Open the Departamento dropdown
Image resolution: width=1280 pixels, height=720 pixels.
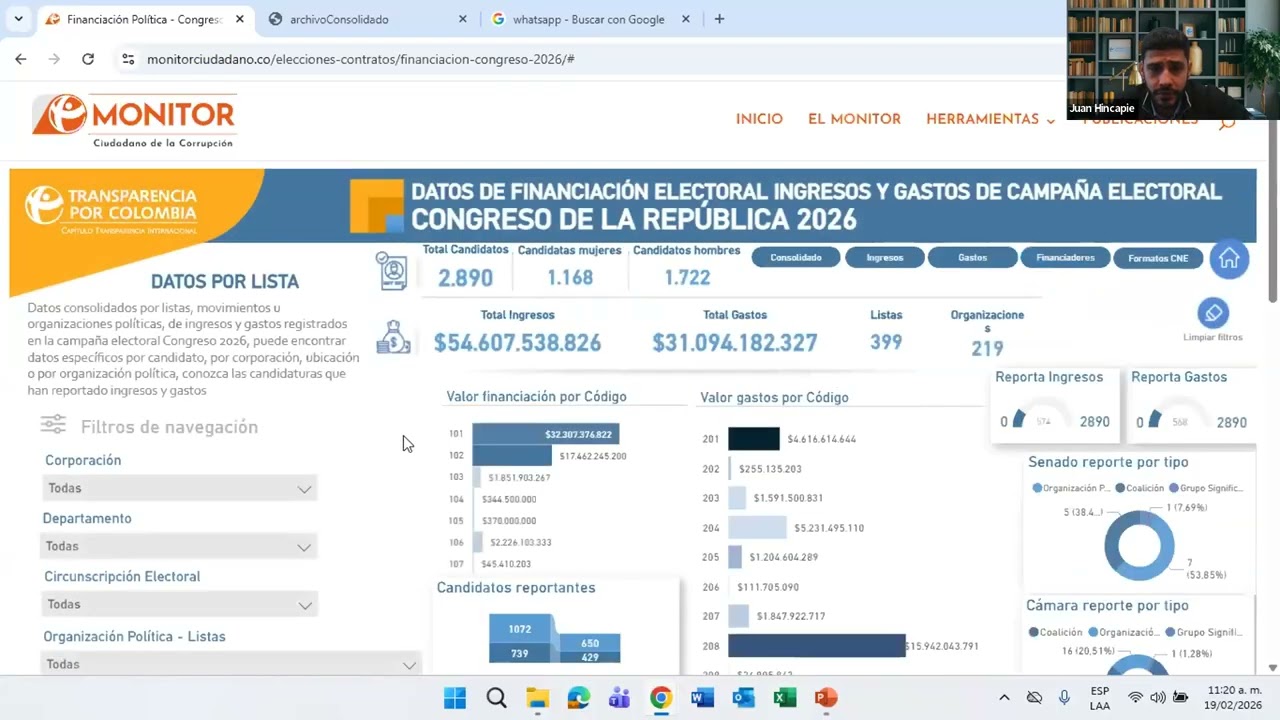(180, 546)
